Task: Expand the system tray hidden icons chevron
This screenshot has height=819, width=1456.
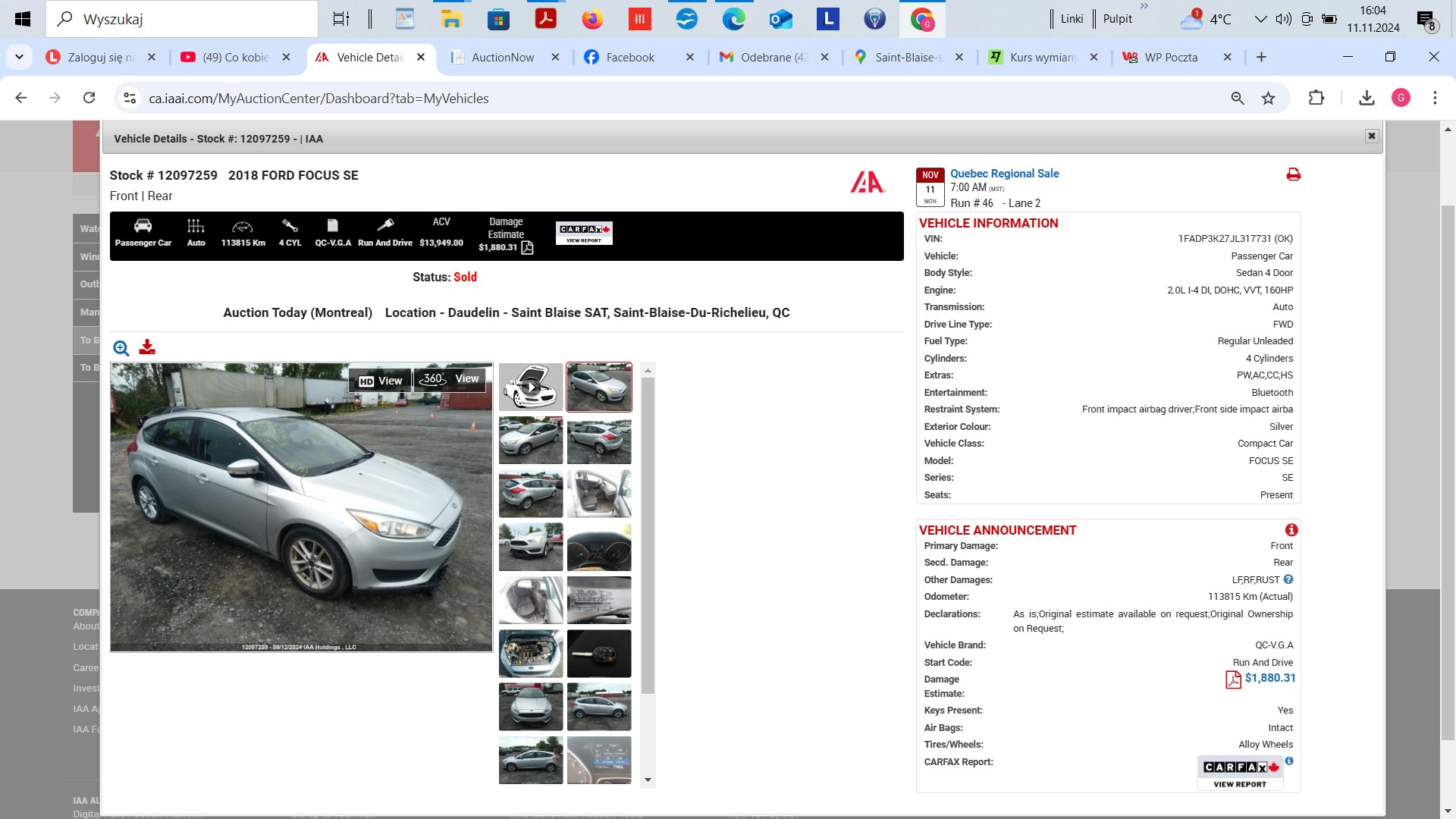Action: (1260, 19)
